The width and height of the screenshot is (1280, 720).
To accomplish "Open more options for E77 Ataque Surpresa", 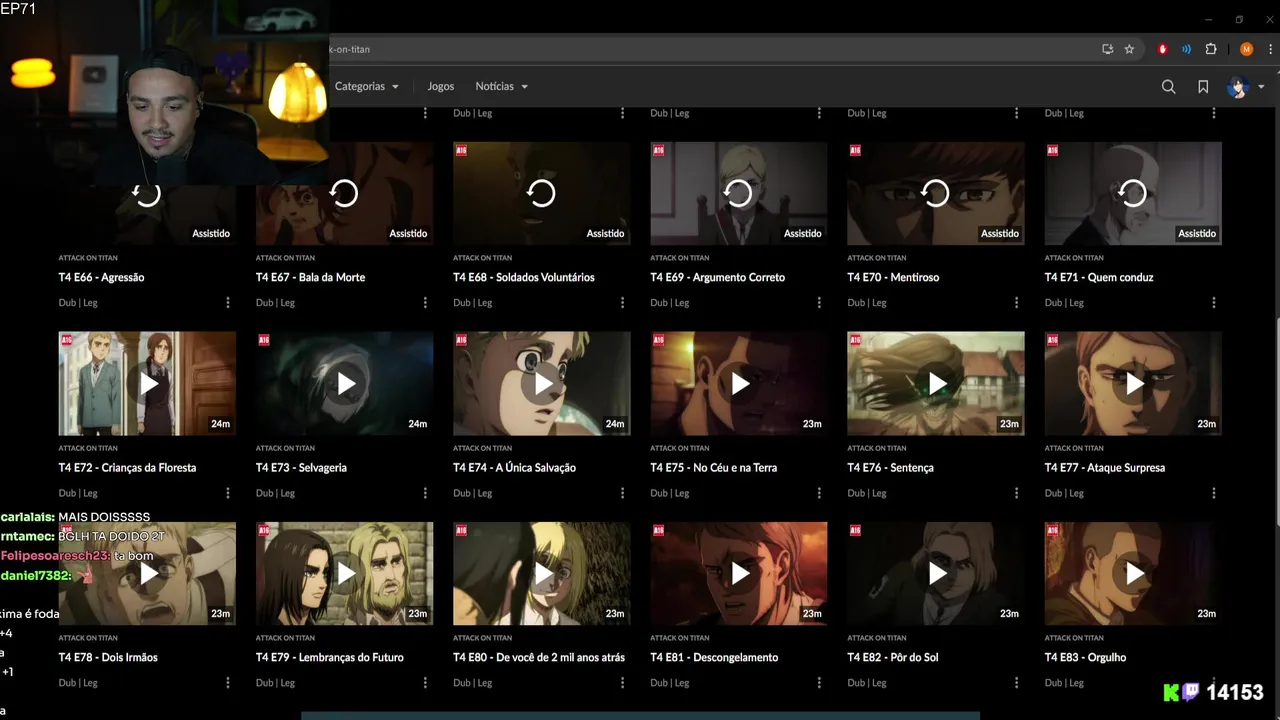I will [x=1214, y=493].
